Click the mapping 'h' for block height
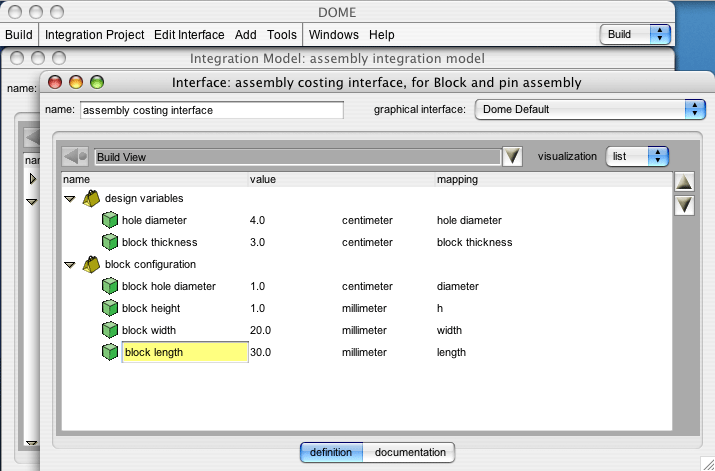Viewport: 715px width, 471px height. point(440,308)
